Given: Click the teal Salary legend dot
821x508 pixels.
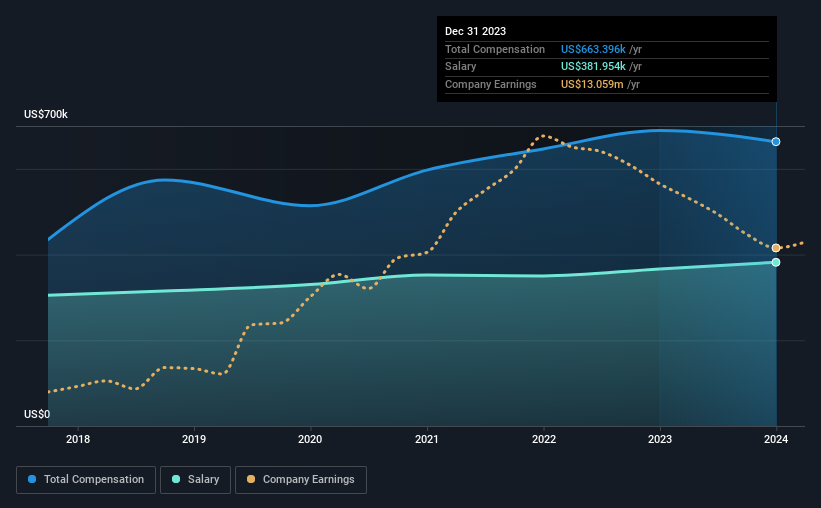Looking at the screenshot, I should tap(176, 479).
